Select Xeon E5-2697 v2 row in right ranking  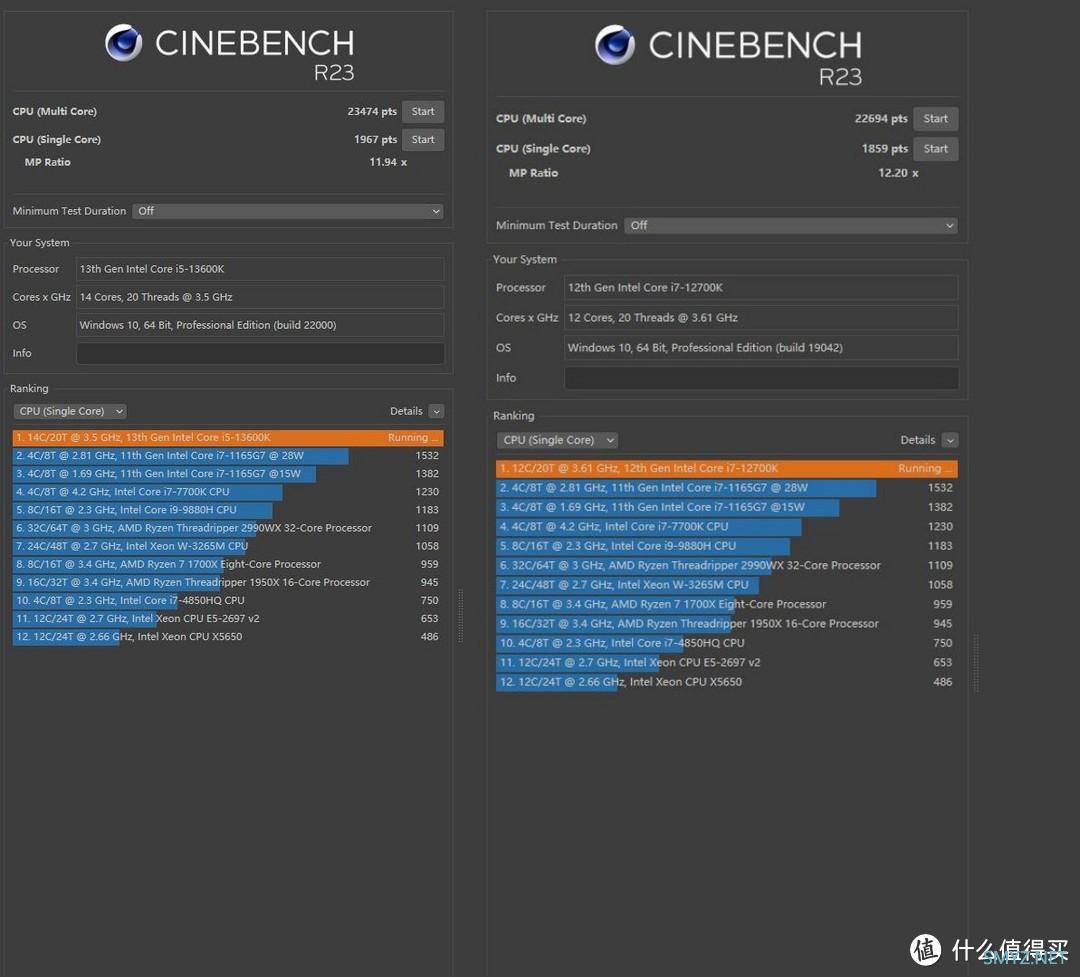pos(727,662)
